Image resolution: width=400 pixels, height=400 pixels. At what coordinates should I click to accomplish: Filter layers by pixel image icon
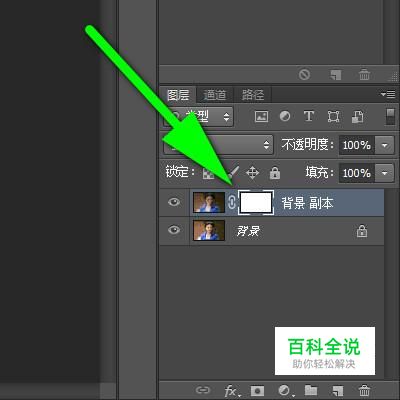click(261, 117)
